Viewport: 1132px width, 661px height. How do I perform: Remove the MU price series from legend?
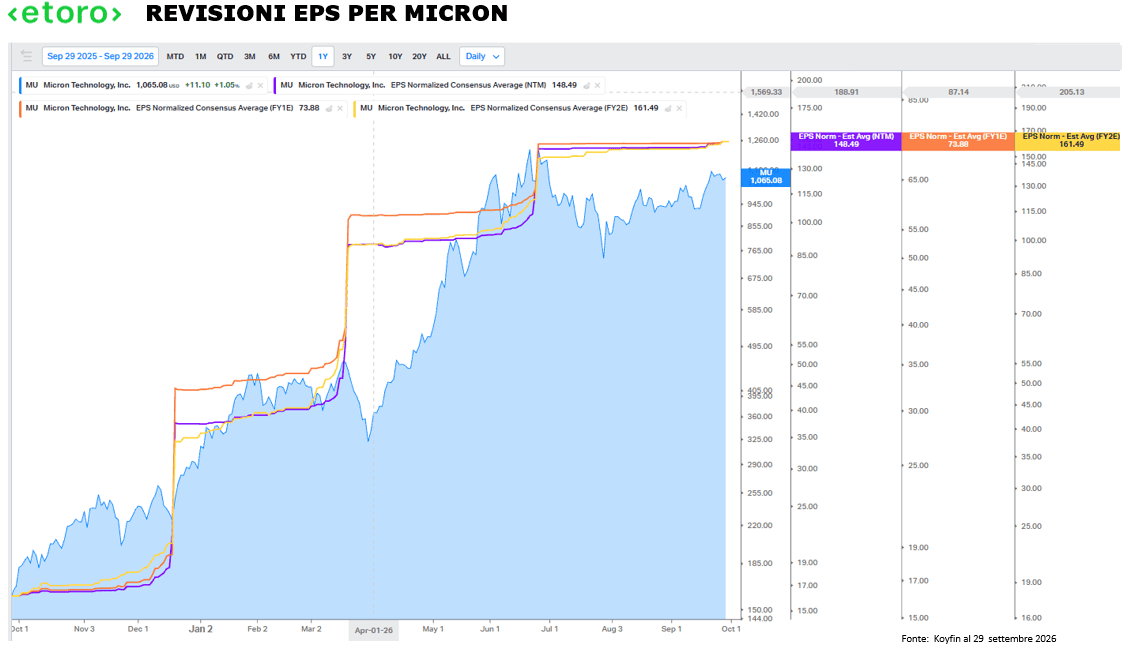point(261,86)
